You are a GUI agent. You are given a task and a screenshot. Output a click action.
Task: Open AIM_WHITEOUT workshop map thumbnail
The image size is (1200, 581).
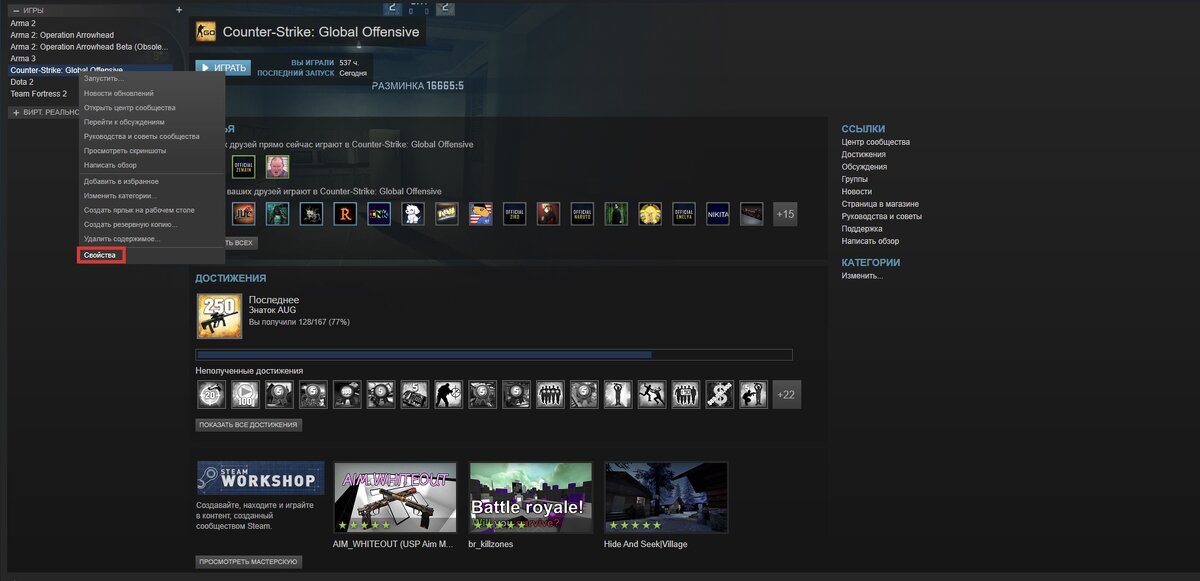pyautogui.click(x=395, y=497)
